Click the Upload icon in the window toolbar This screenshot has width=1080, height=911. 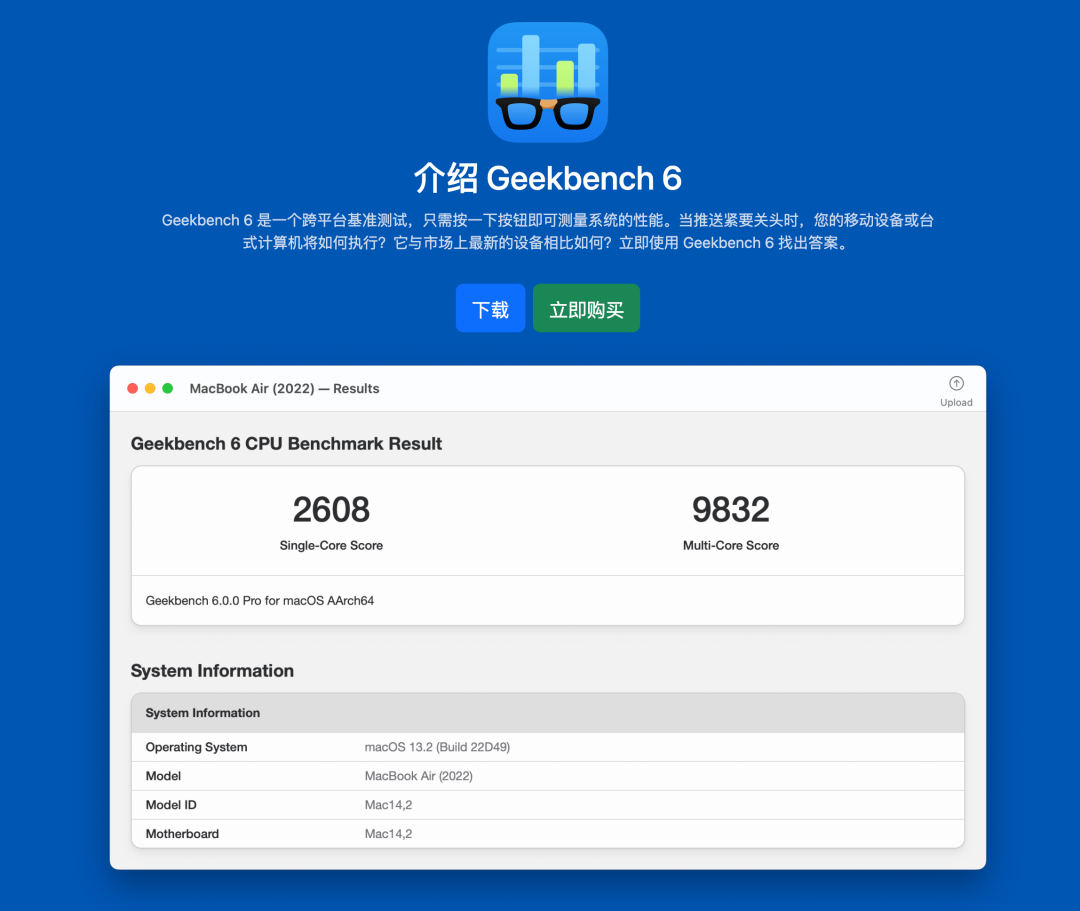coord(956,383)
